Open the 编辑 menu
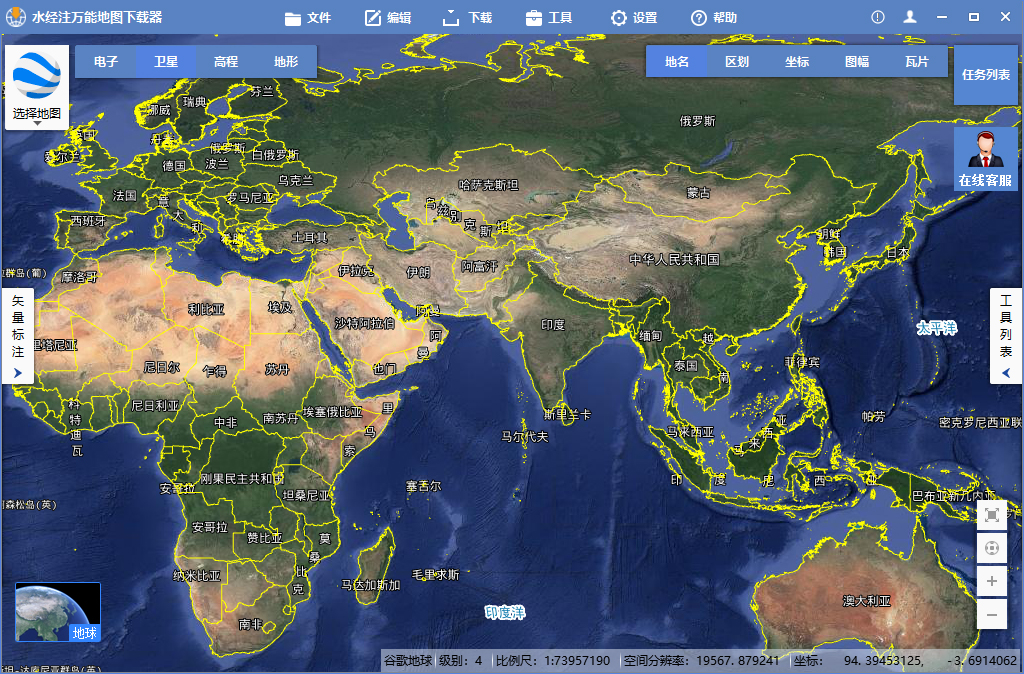This screenshot has height=674, width=1024. tap(388, 18)
